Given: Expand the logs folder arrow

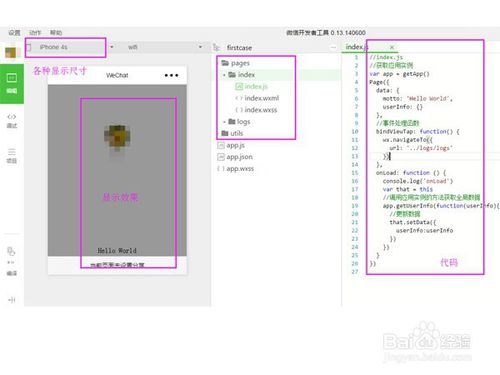Looking at the screenshot, I should [x=224, y=122].
